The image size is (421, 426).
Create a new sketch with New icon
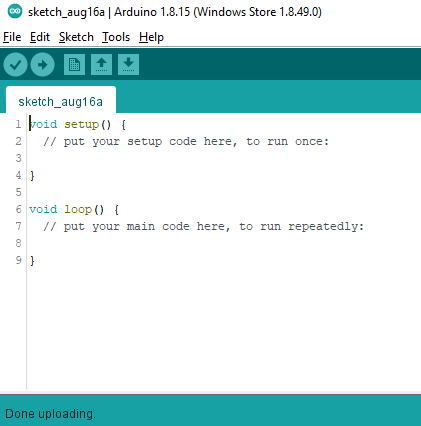74,64
